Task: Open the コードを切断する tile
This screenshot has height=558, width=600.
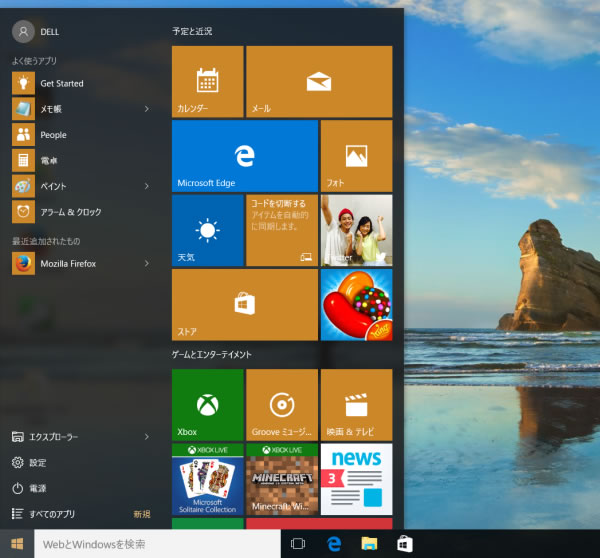Action: pos(282,230)
